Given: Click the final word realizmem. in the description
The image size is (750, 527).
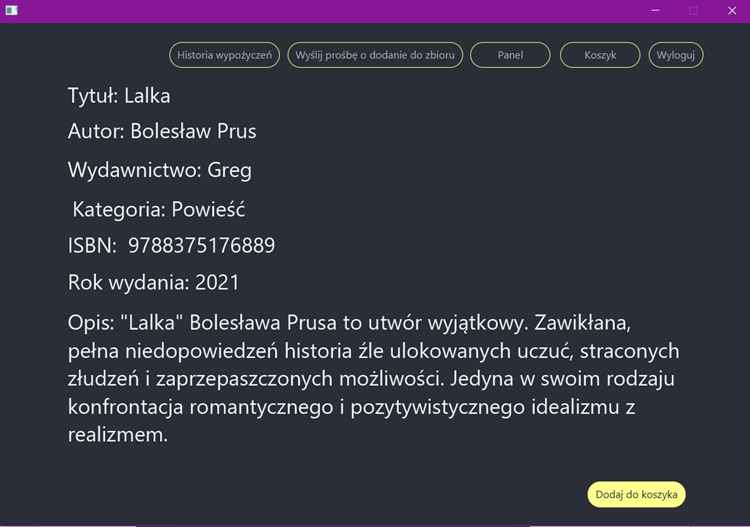Looking at the screenshot, I should (x=118, y=435).
